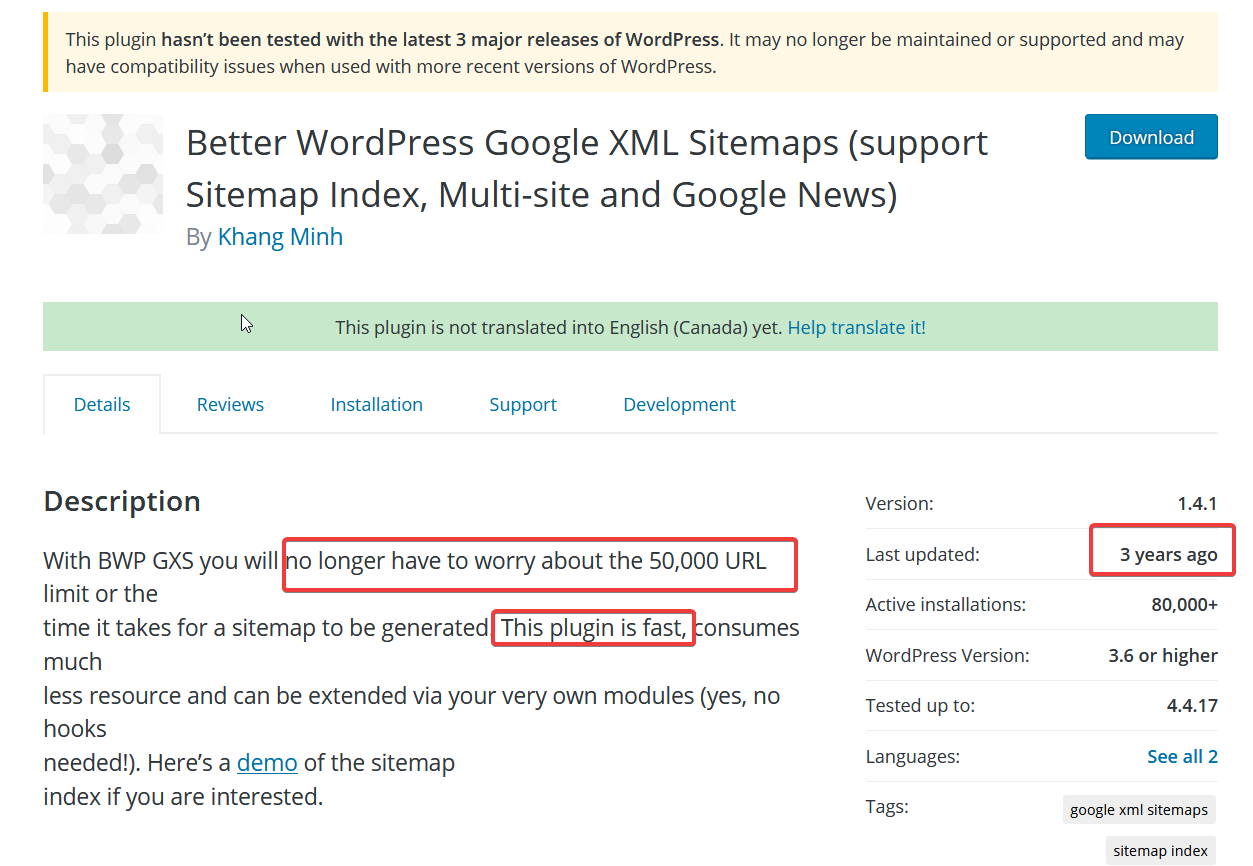
Task: Go to the Support tab
Action: pyautogui.click(x=523, y=404)
